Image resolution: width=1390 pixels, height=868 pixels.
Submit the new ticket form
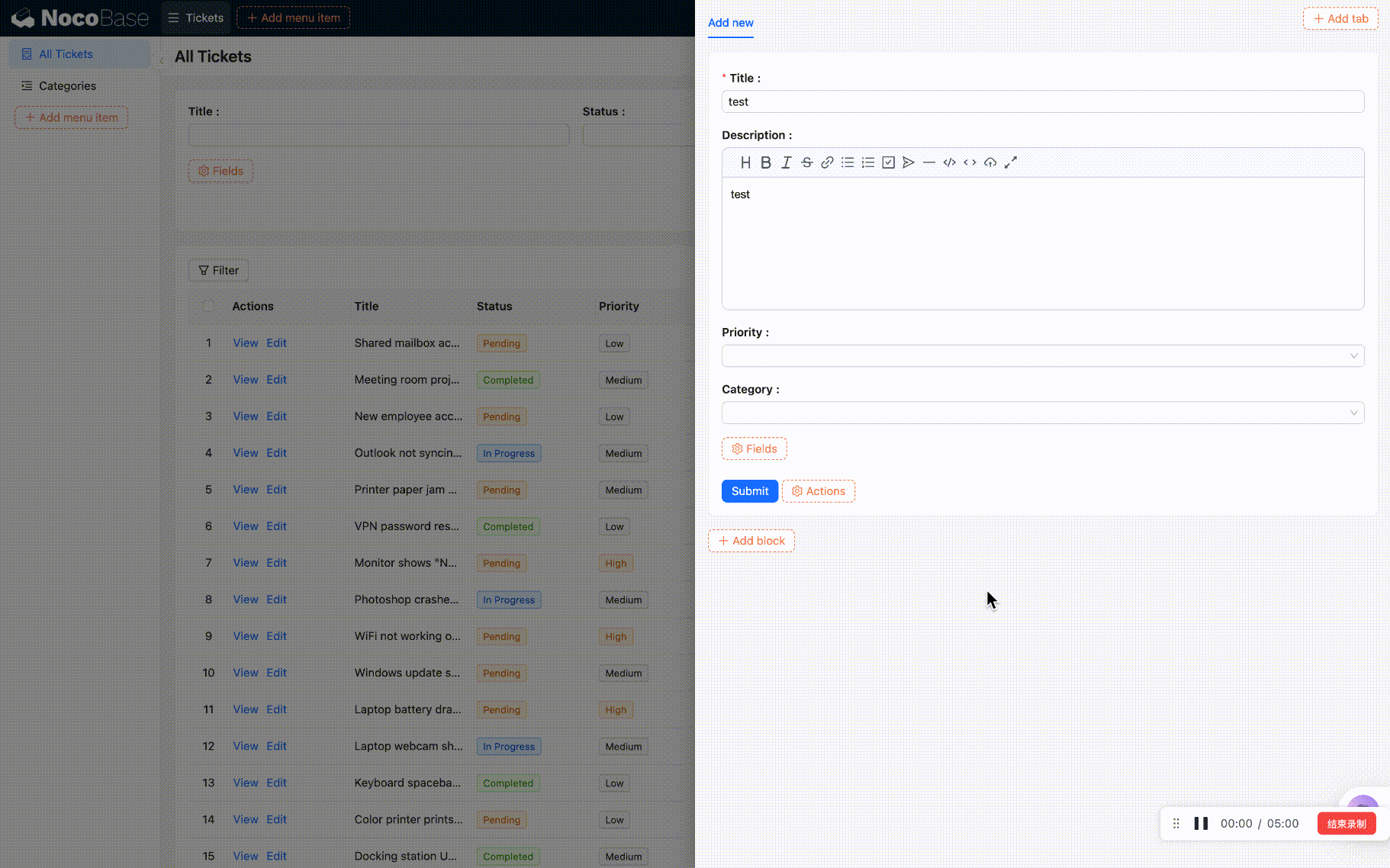(749, 491)
